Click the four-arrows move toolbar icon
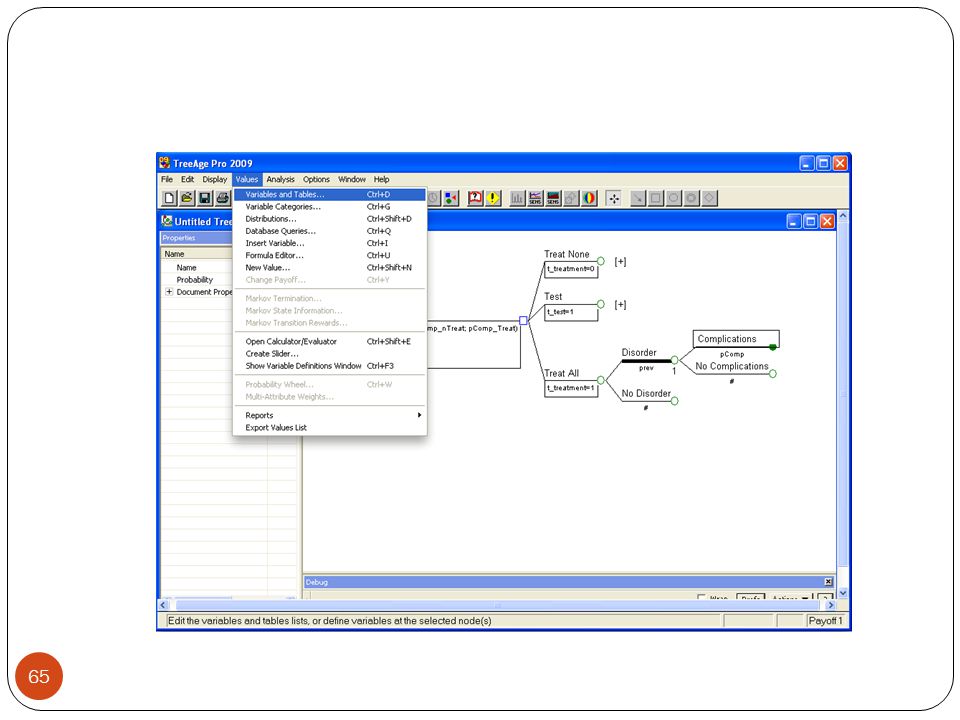 [613, 198]
